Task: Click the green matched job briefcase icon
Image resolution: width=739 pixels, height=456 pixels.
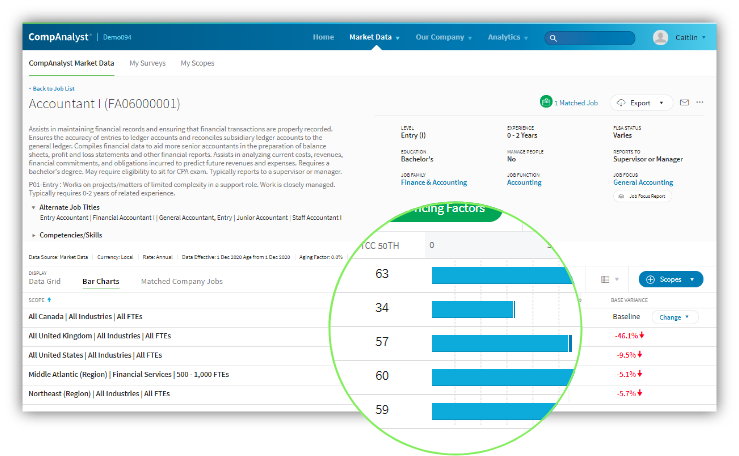Action: (x=546, y=102)
